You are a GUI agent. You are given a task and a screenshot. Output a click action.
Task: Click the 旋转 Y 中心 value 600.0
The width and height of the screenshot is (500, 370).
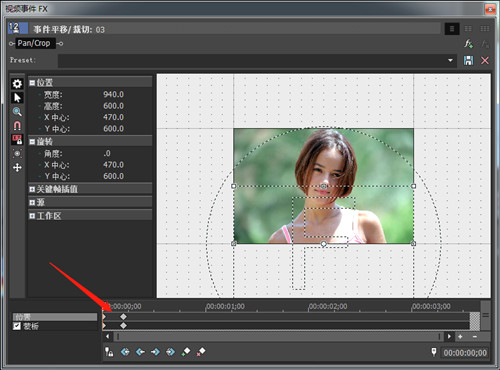pos(113,176)
